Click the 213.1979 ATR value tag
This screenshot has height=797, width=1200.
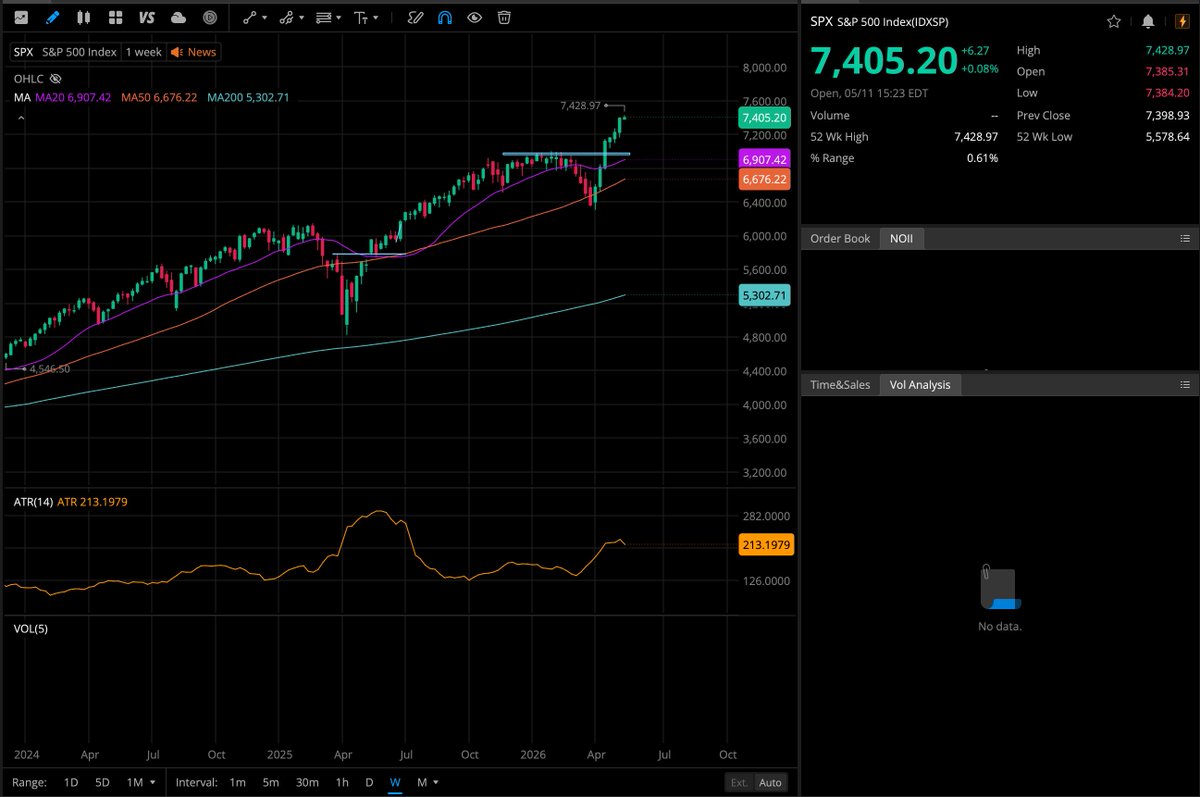pyautogui.click(x=767, y=545)
